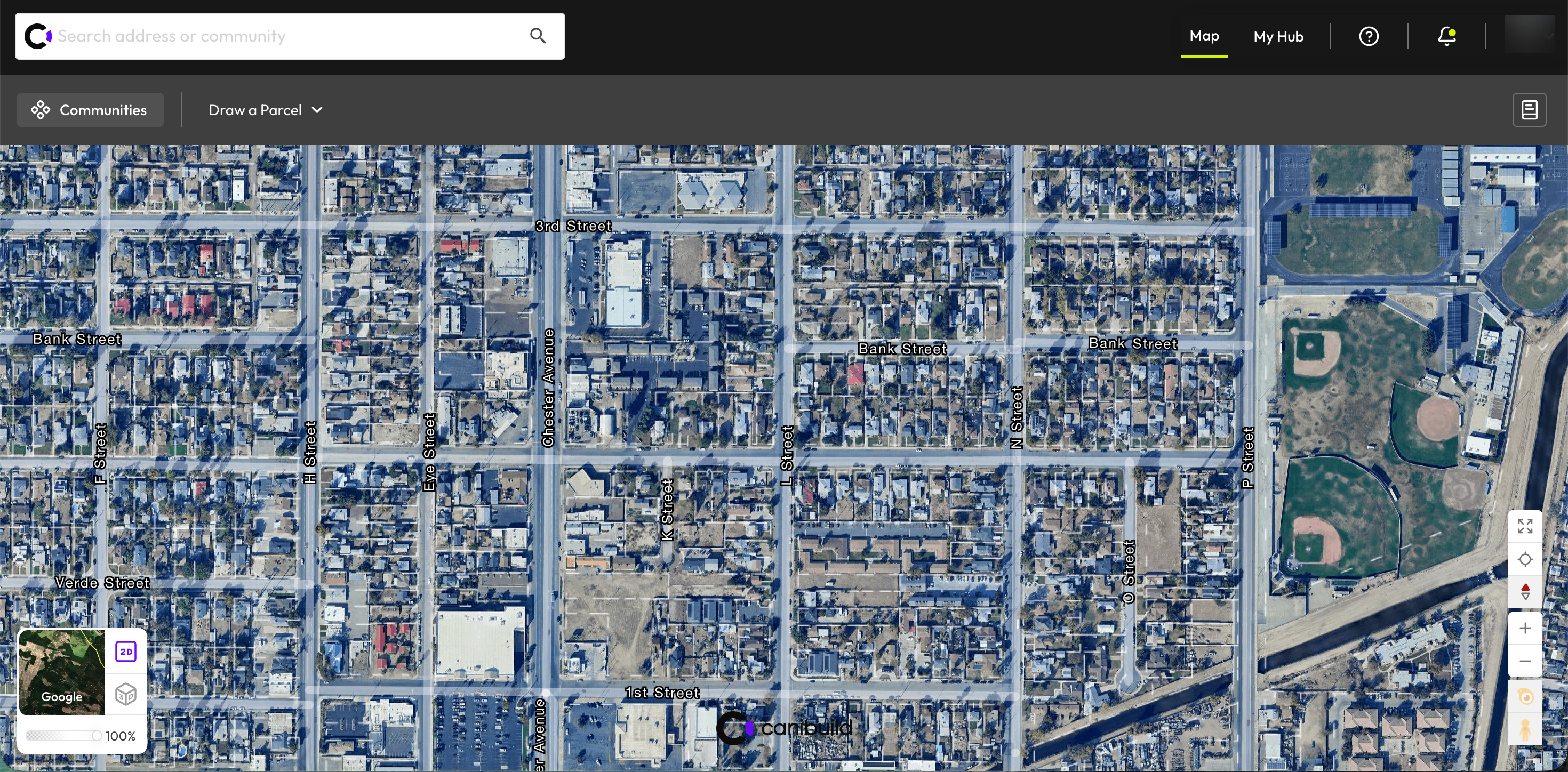1568x772 pixels.
Task: Click the Communities button
Action: pyautogui.click(x=90, y=110)
